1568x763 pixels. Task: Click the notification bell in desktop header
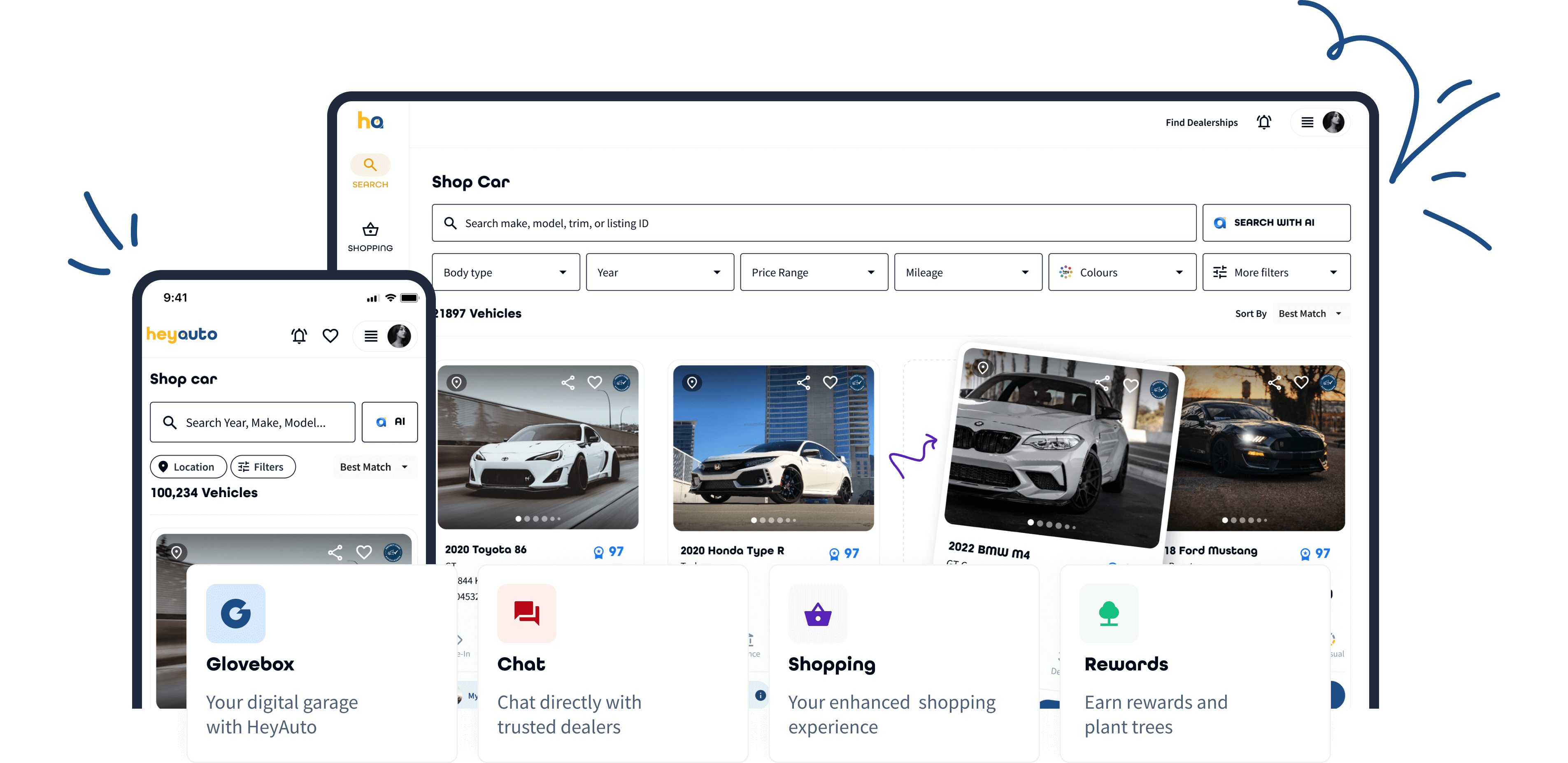(x=1263, y=122)
